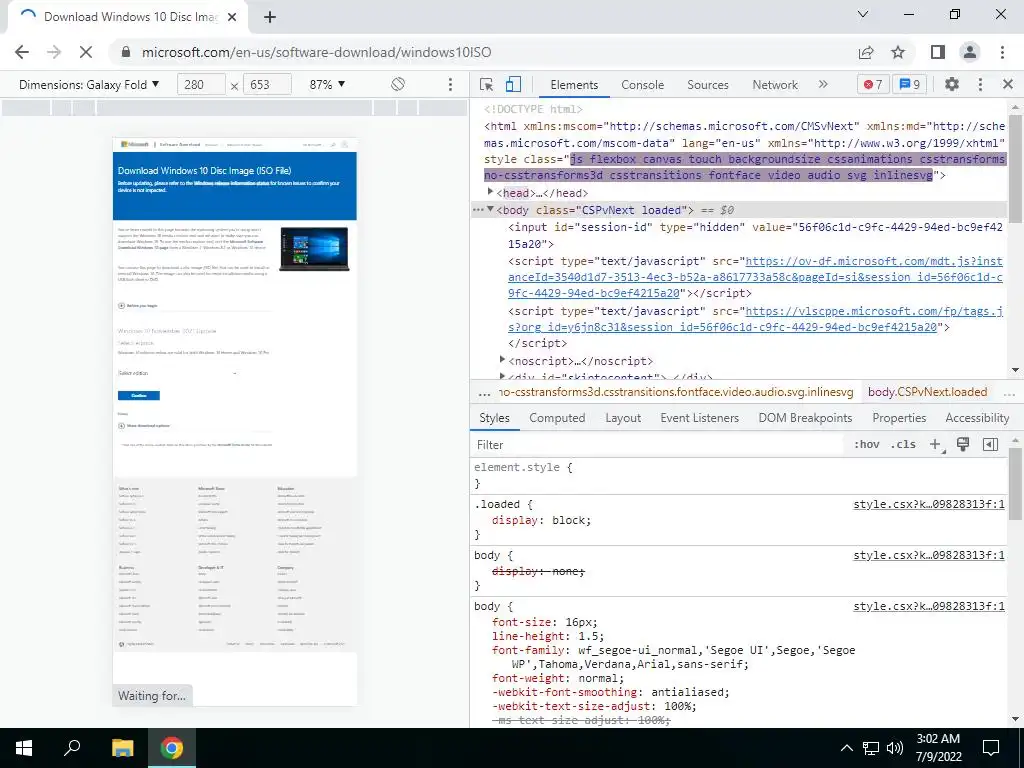Bookmark this page with the star icon

(x=898, y=52)
